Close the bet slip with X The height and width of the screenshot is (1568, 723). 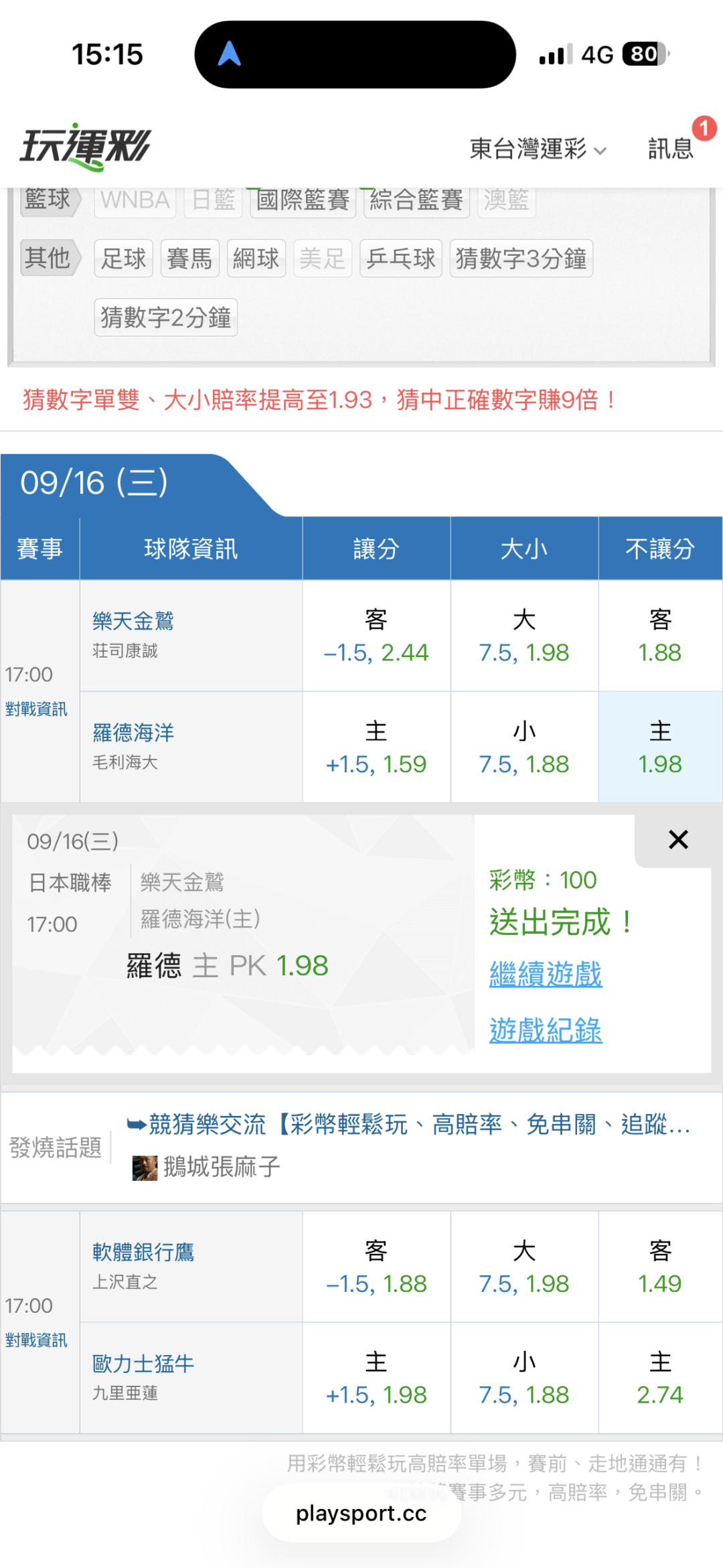678,839
